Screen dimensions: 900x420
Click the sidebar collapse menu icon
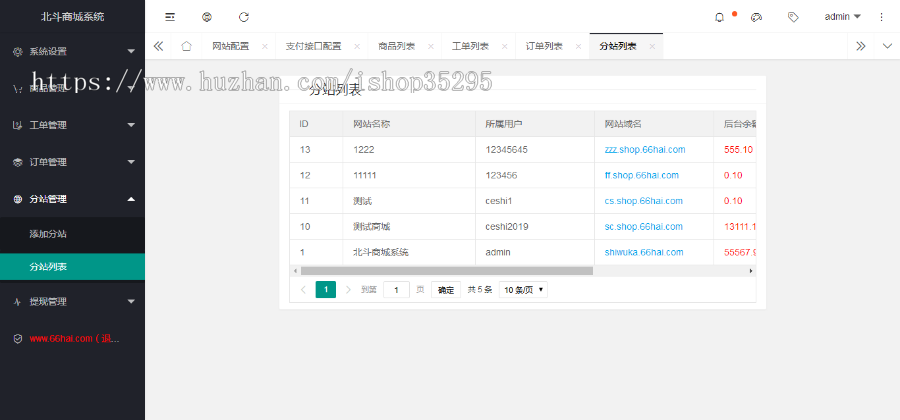[x=170, y=17]
